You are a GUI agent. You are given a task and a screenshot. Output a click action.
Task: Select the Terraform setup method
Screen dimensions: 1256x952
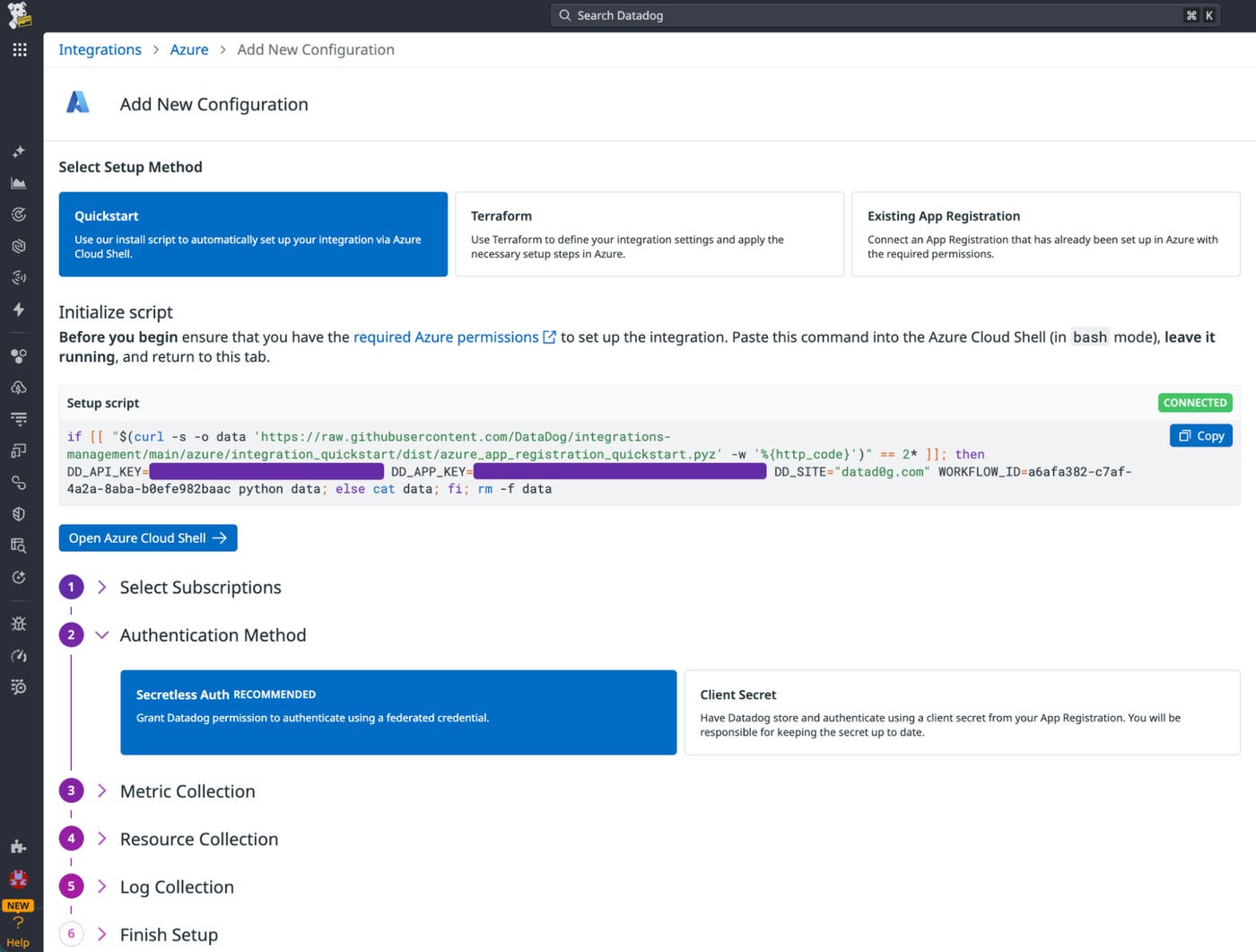tap(650, 234)
